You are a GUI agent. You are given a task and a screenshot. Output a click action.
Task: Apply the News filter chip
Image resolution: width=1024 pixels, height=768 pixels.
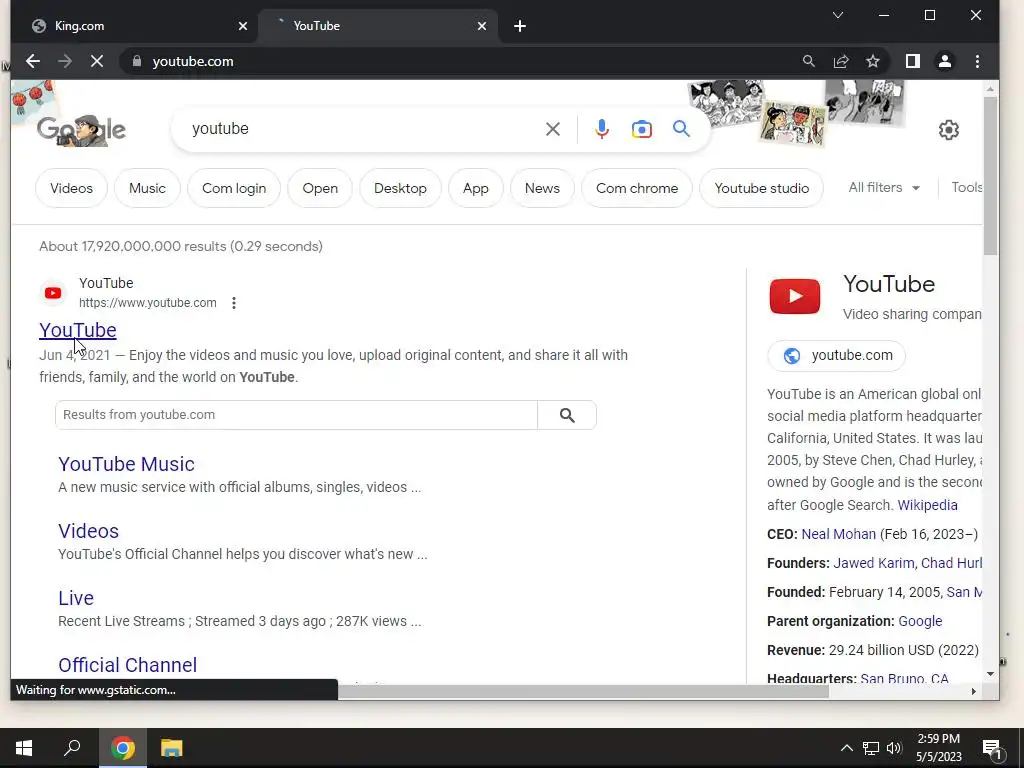542,188
